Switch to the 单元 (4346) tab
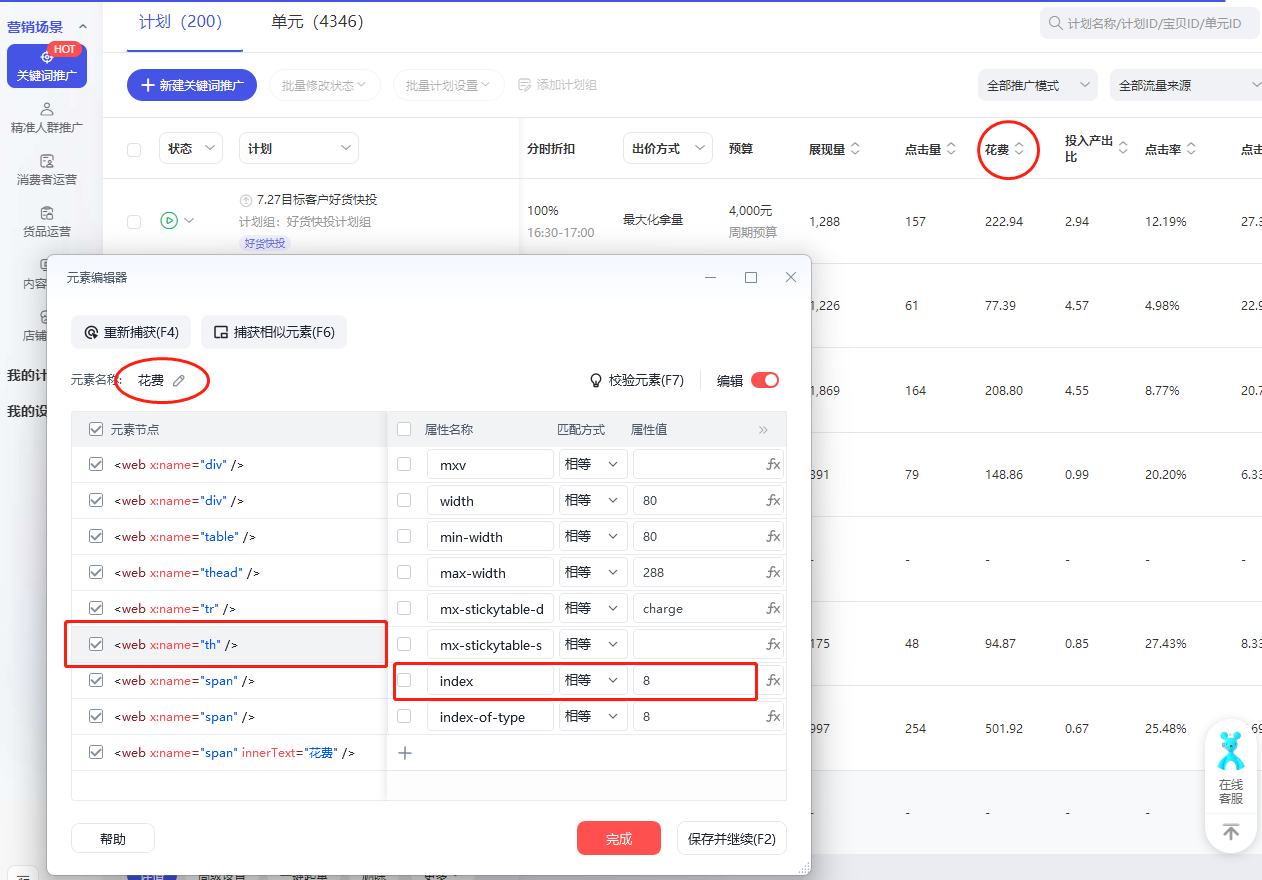 [x=317, y=22]
